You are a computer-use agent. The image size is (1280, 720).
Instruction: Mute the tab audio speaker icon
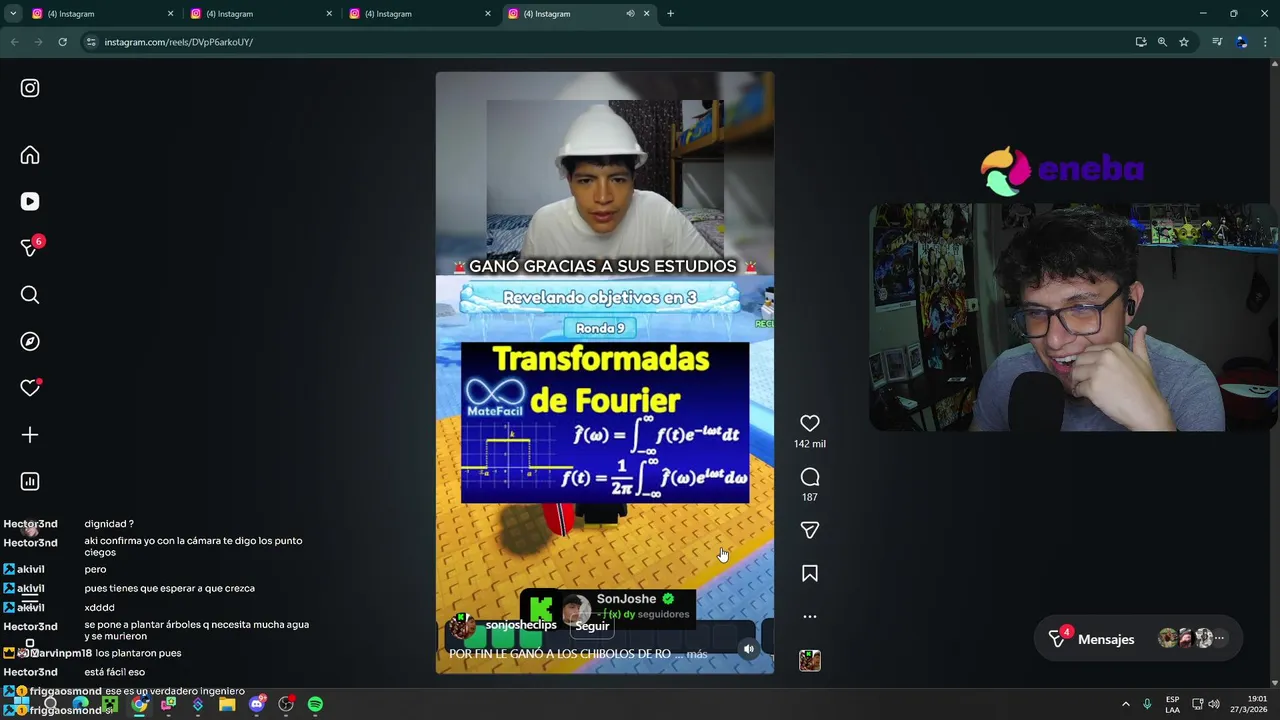click(x=630, y=14)
